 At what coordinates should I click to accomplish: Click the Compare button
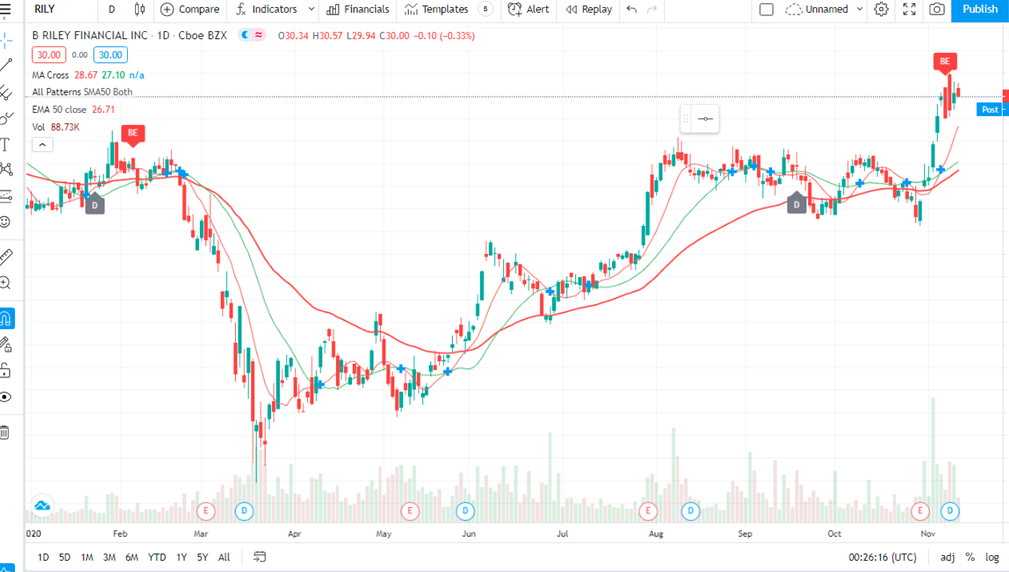click(x=190, y=9)
